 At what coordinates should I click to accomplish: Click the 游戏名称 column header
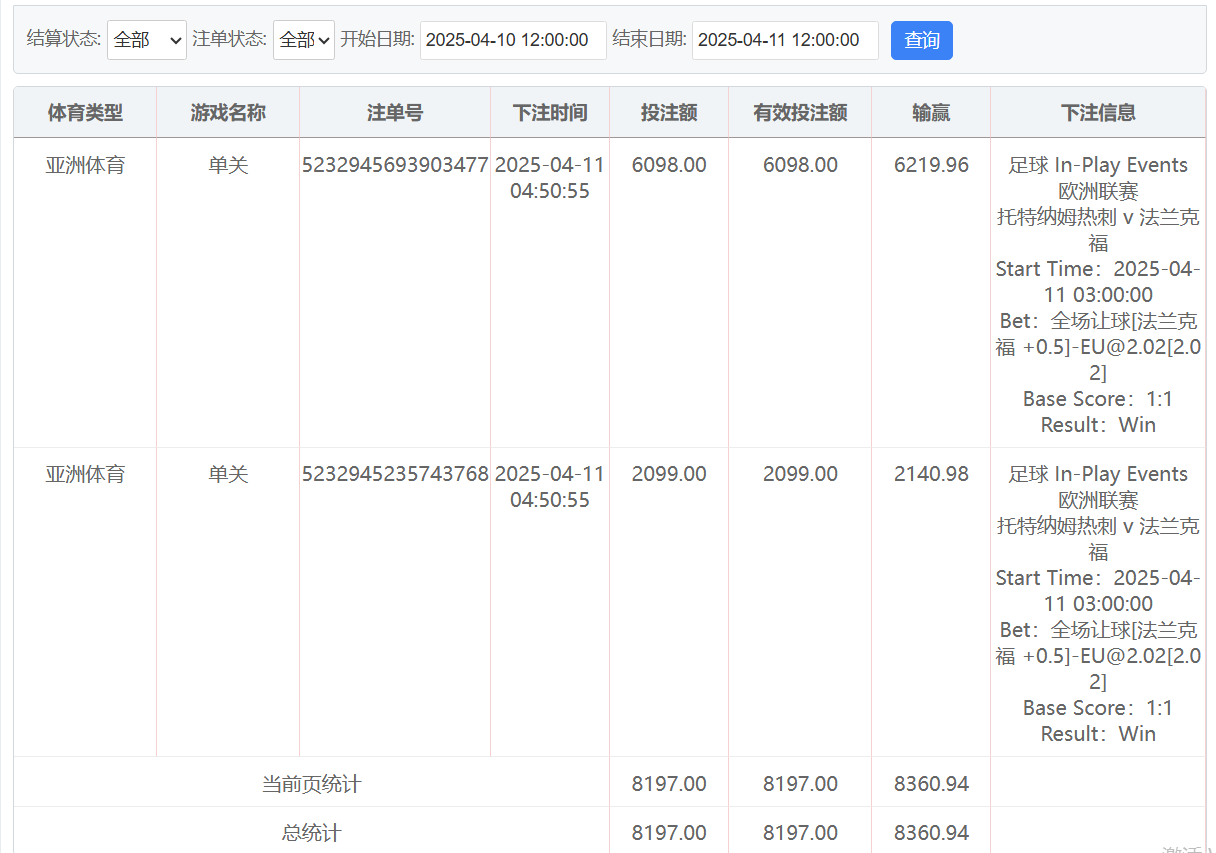(x=228, y=113)
